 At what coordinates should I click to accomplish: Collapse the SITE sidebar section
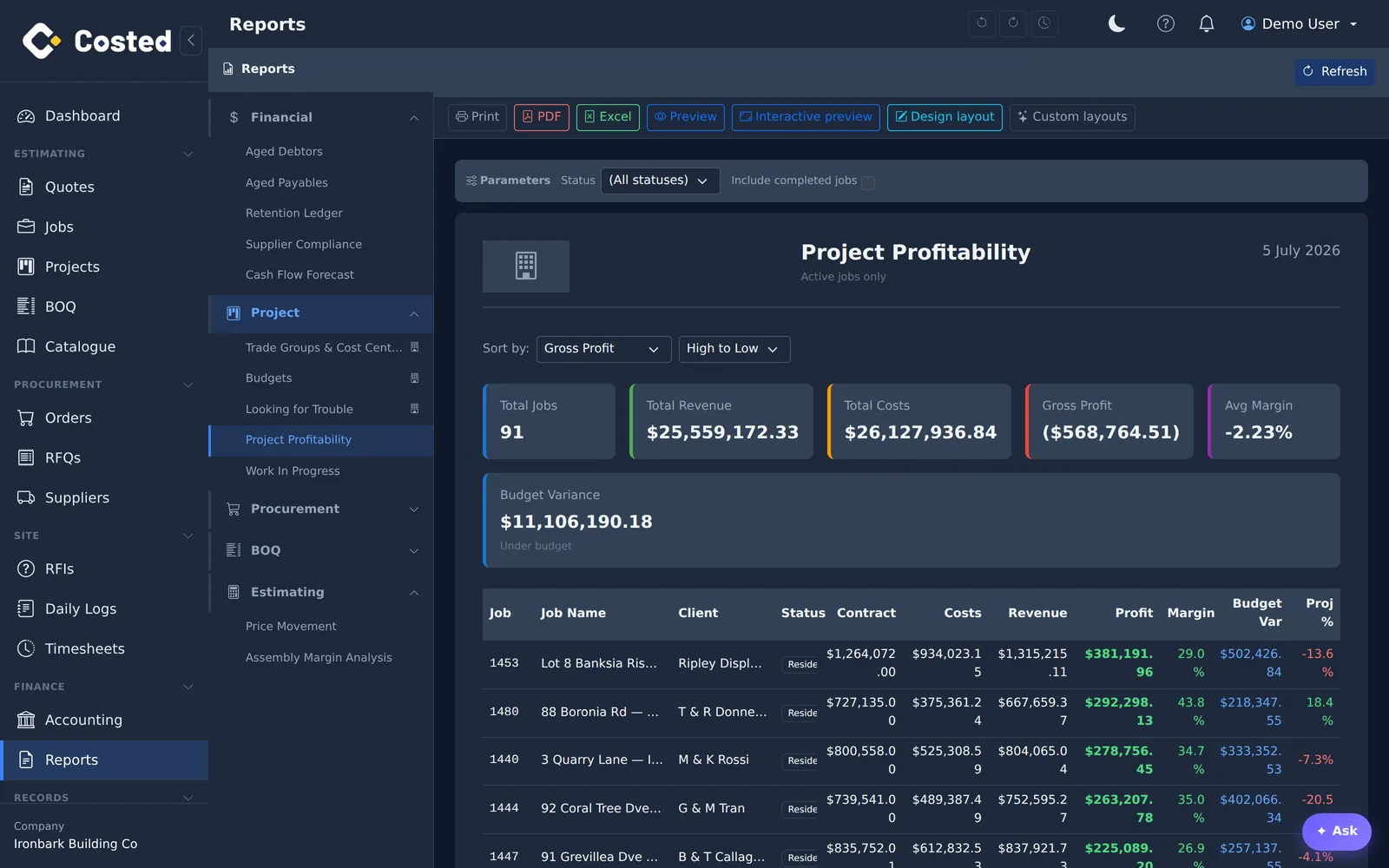pos(188,536)
